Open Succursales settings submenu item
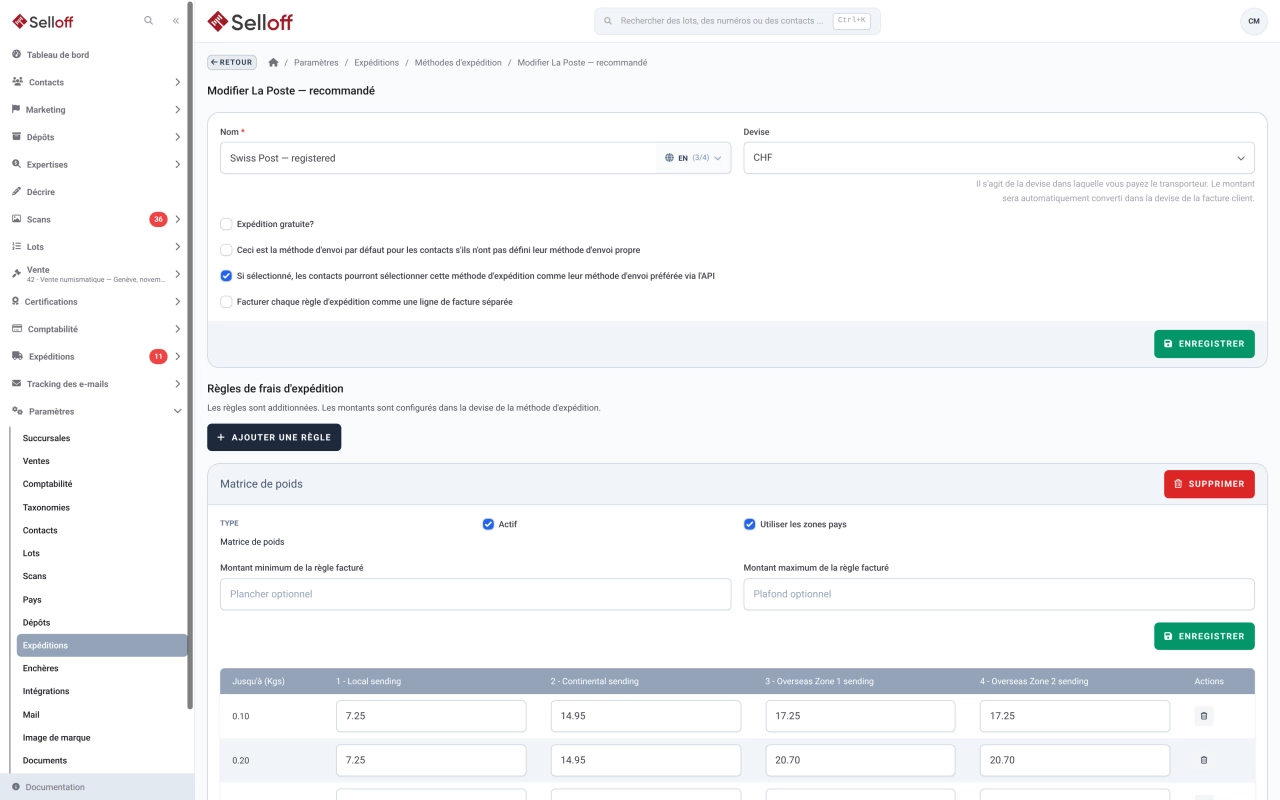 (x=102, y=438)
